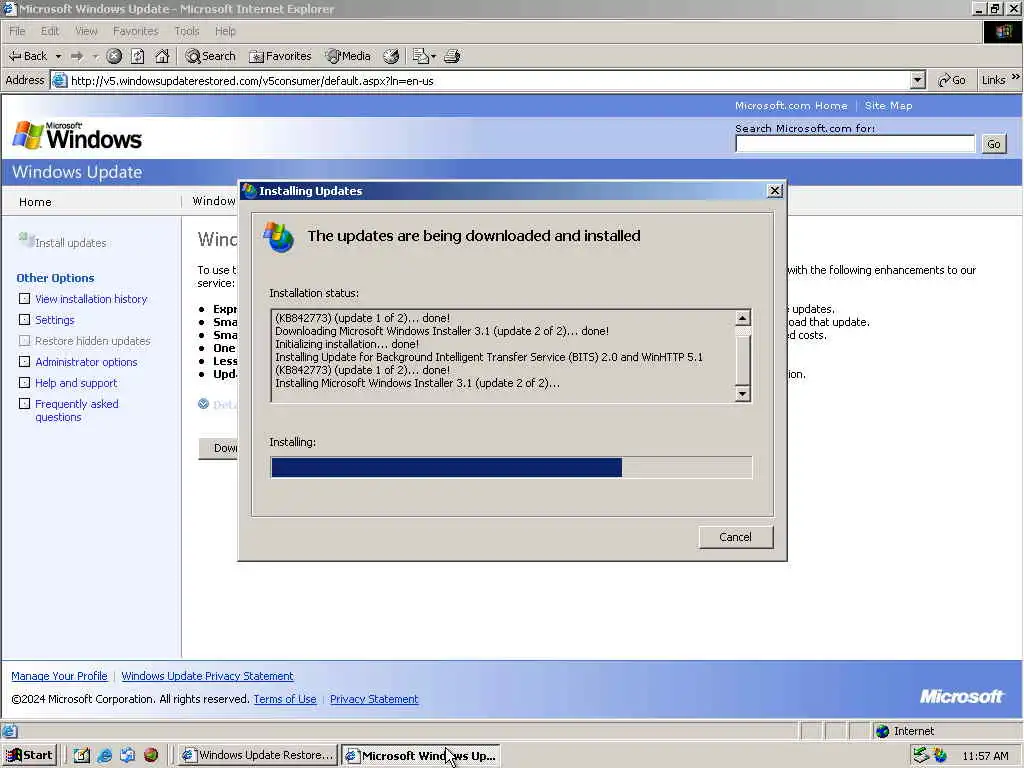Screen dimensions: 1024x768
Task: Open the Settings sidebar link
Action: [x=55, y=320]
